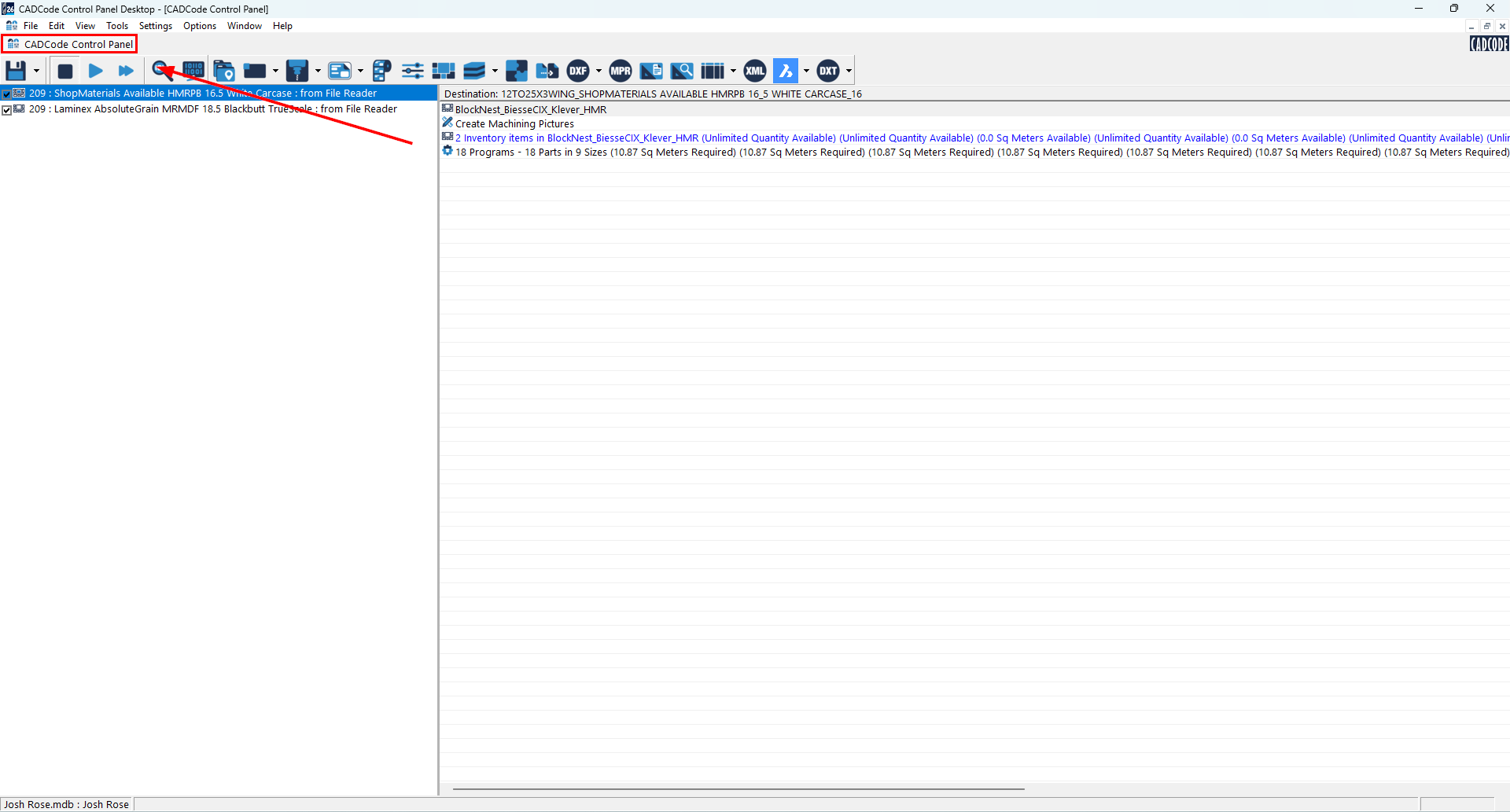
Task: Click the Josh Rose.mdb status bar entry
Action: (x=67, y=804)
